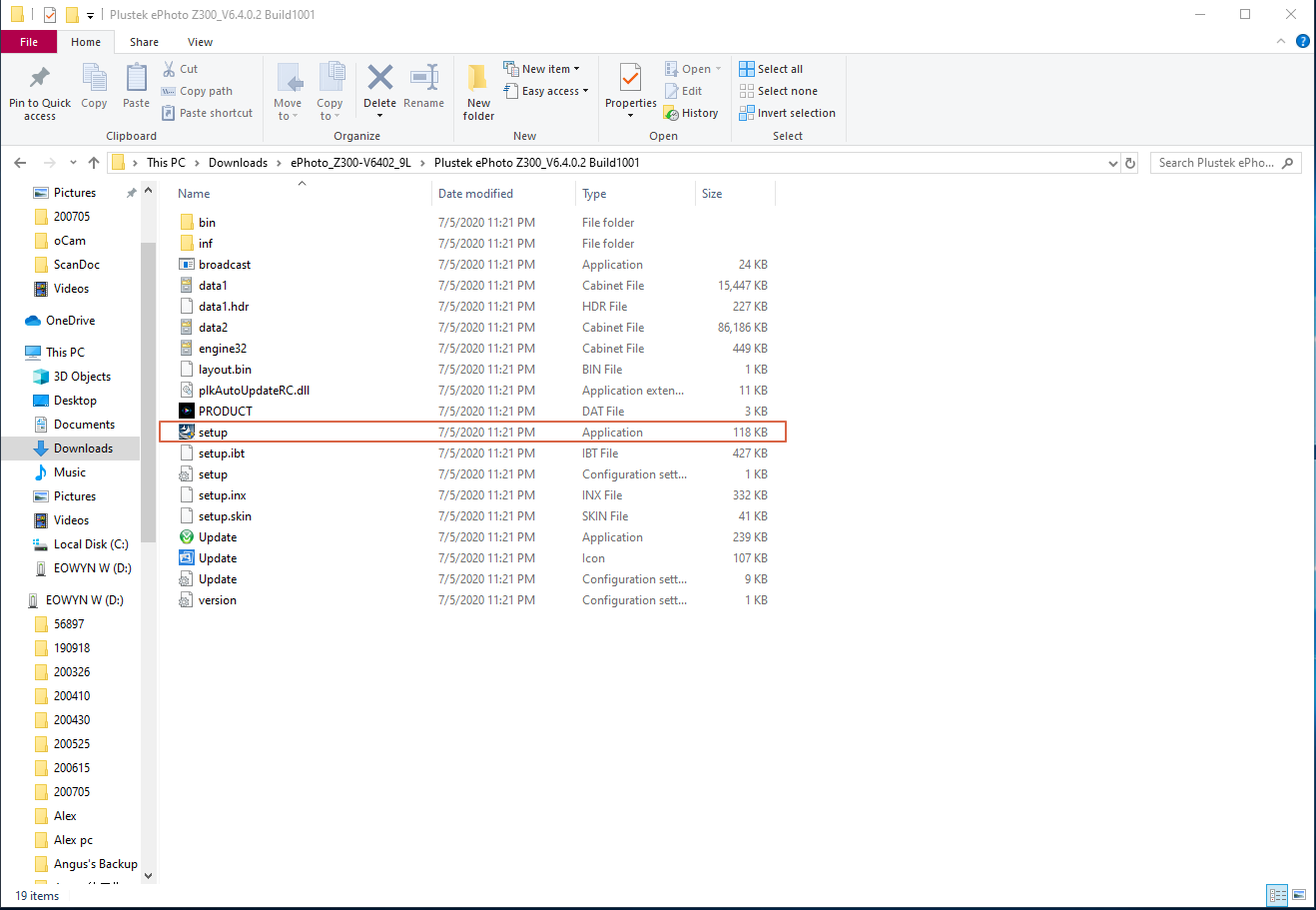1316x910 pixels.
Task: Expand the address bar history dropdown
Action: pos(1113,163)
